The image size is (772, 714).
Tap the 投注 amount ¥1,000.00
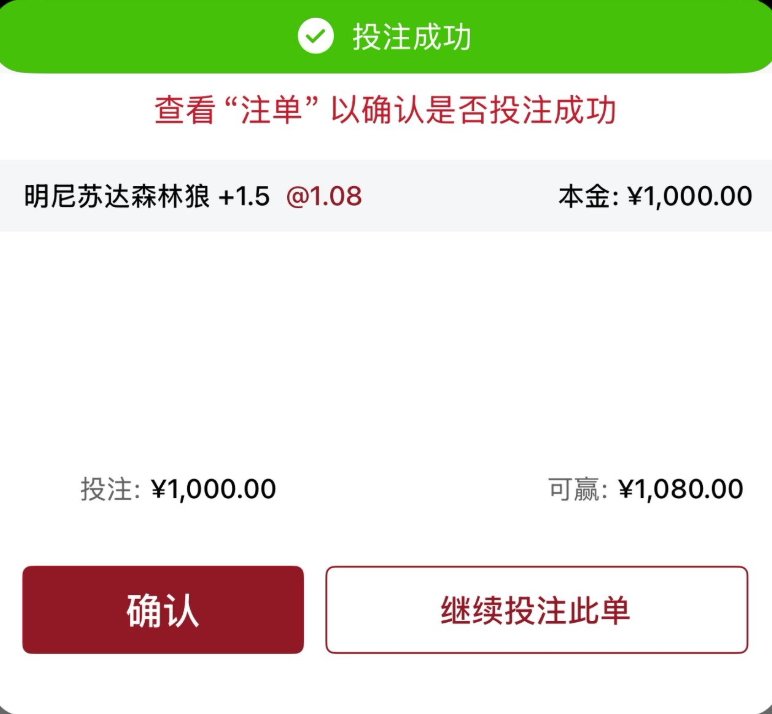(x=214, y=489)
